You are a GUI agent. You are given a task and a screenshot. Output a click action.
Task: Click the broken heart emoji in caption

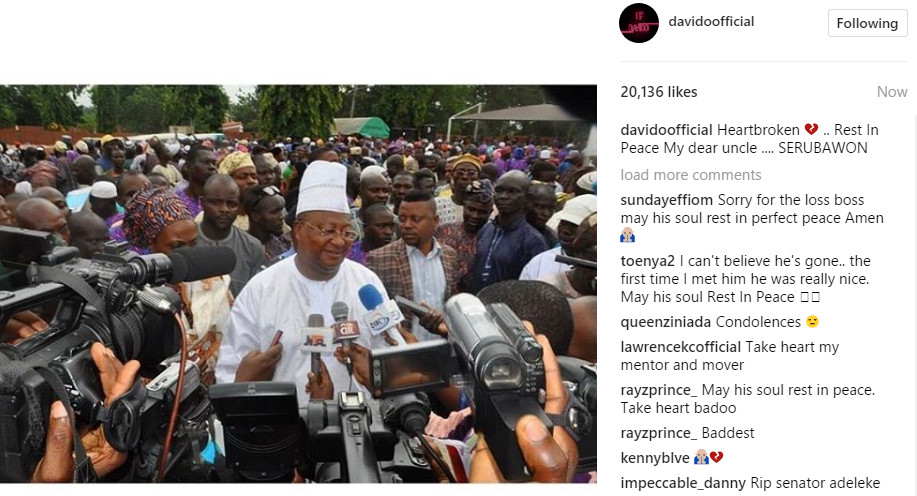(x=811, y=129)
